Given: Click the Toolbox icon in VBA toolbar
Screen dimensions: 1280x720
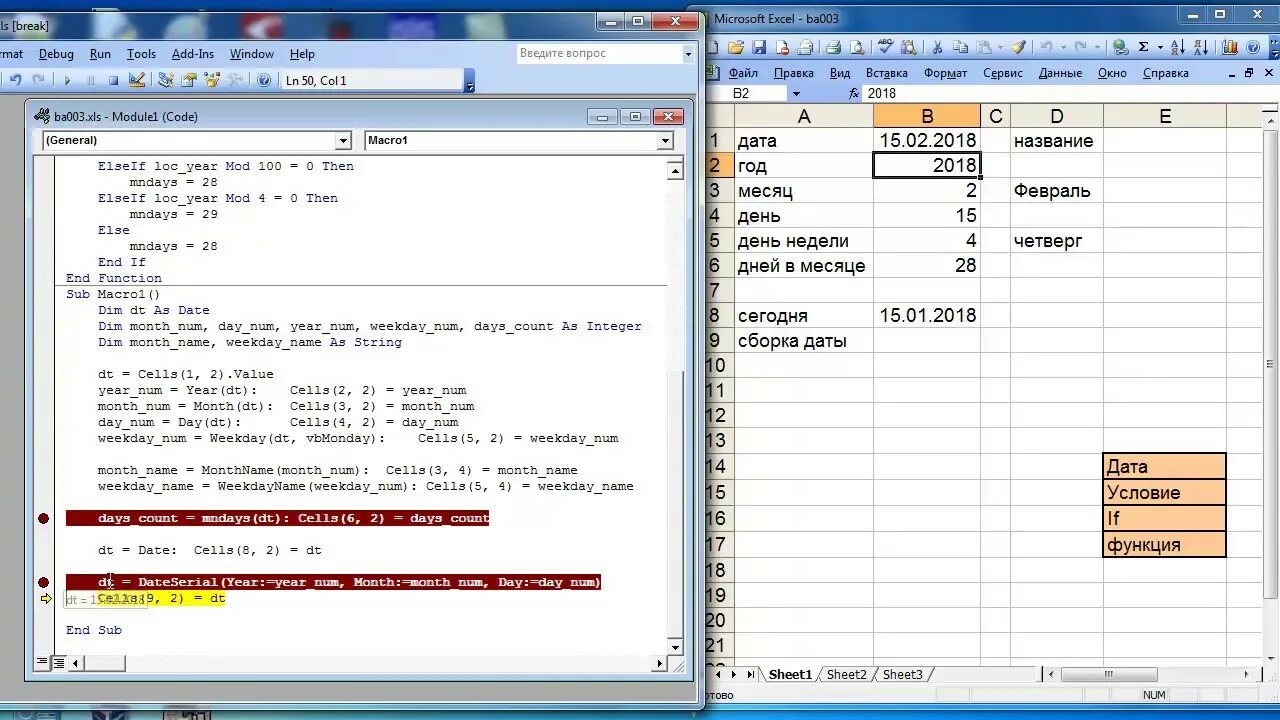Looking at the screenshot, I should point(236,80).
